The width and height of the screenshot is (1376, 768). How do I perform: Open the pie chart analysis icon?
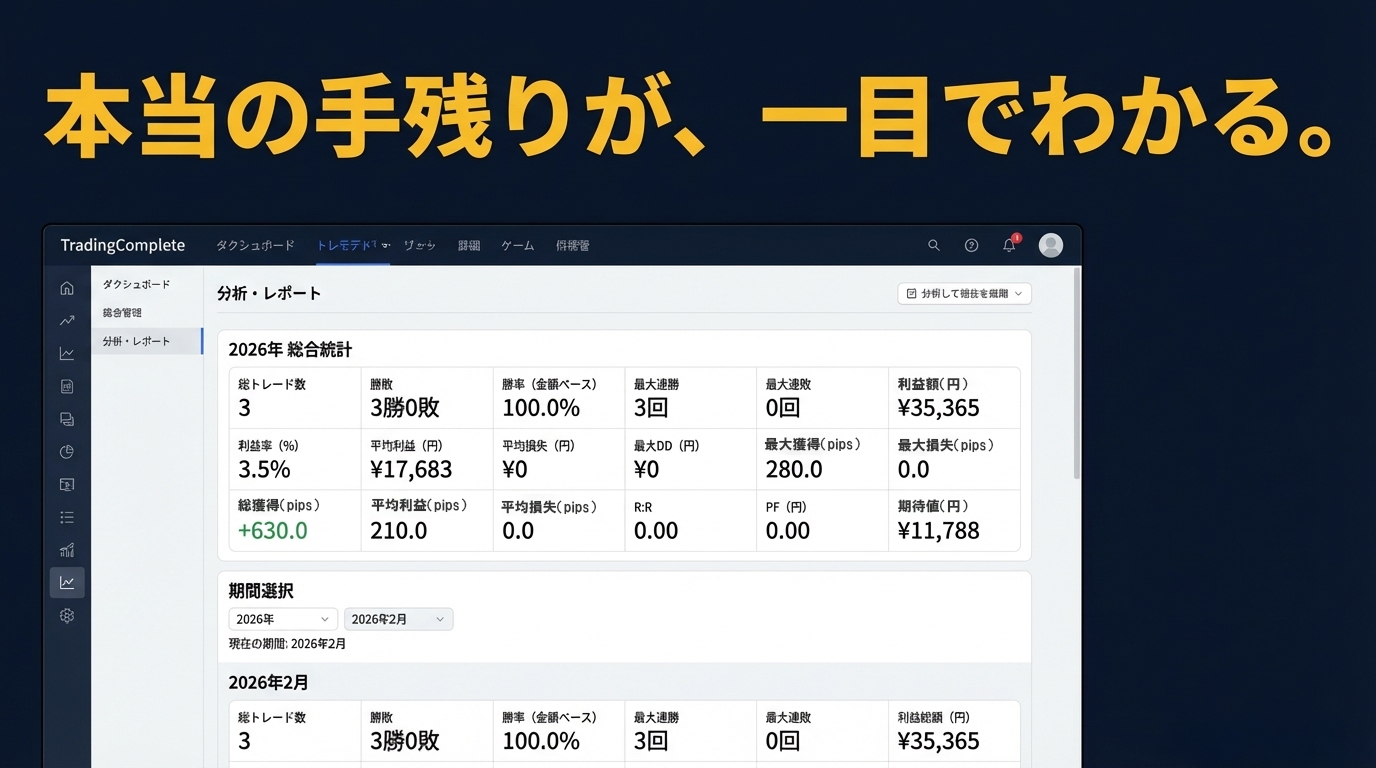point(66,451)
